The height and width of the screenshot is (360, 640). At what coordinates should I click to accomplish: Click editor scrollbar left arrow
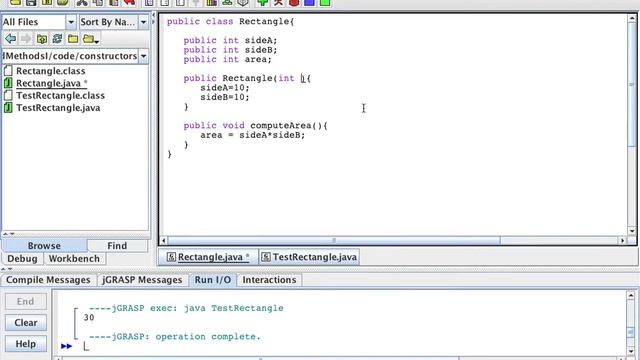164,240
